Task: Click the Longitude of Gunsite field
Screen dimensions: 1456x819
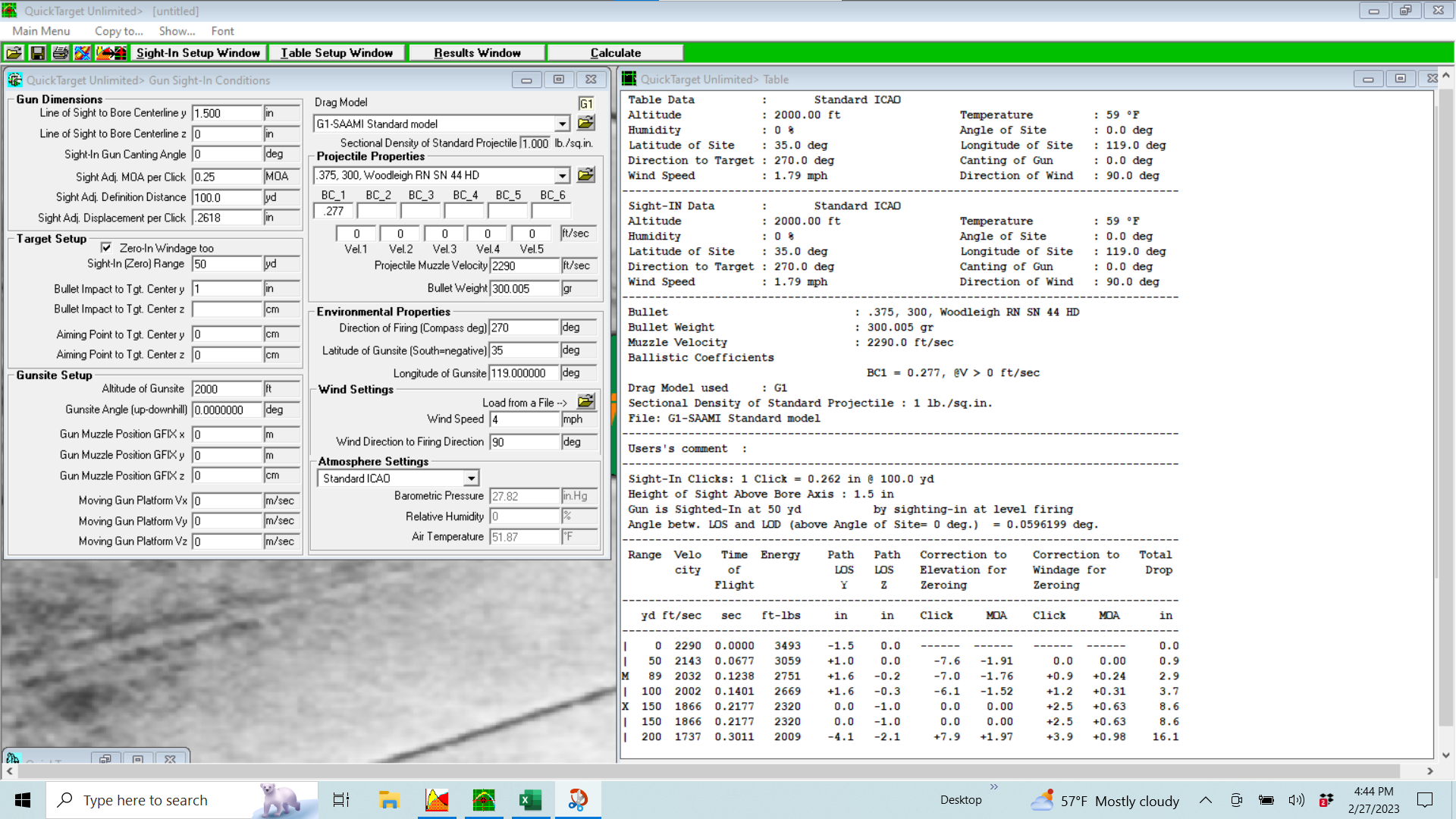Action: pyautogui.click(x=525, y=374)
